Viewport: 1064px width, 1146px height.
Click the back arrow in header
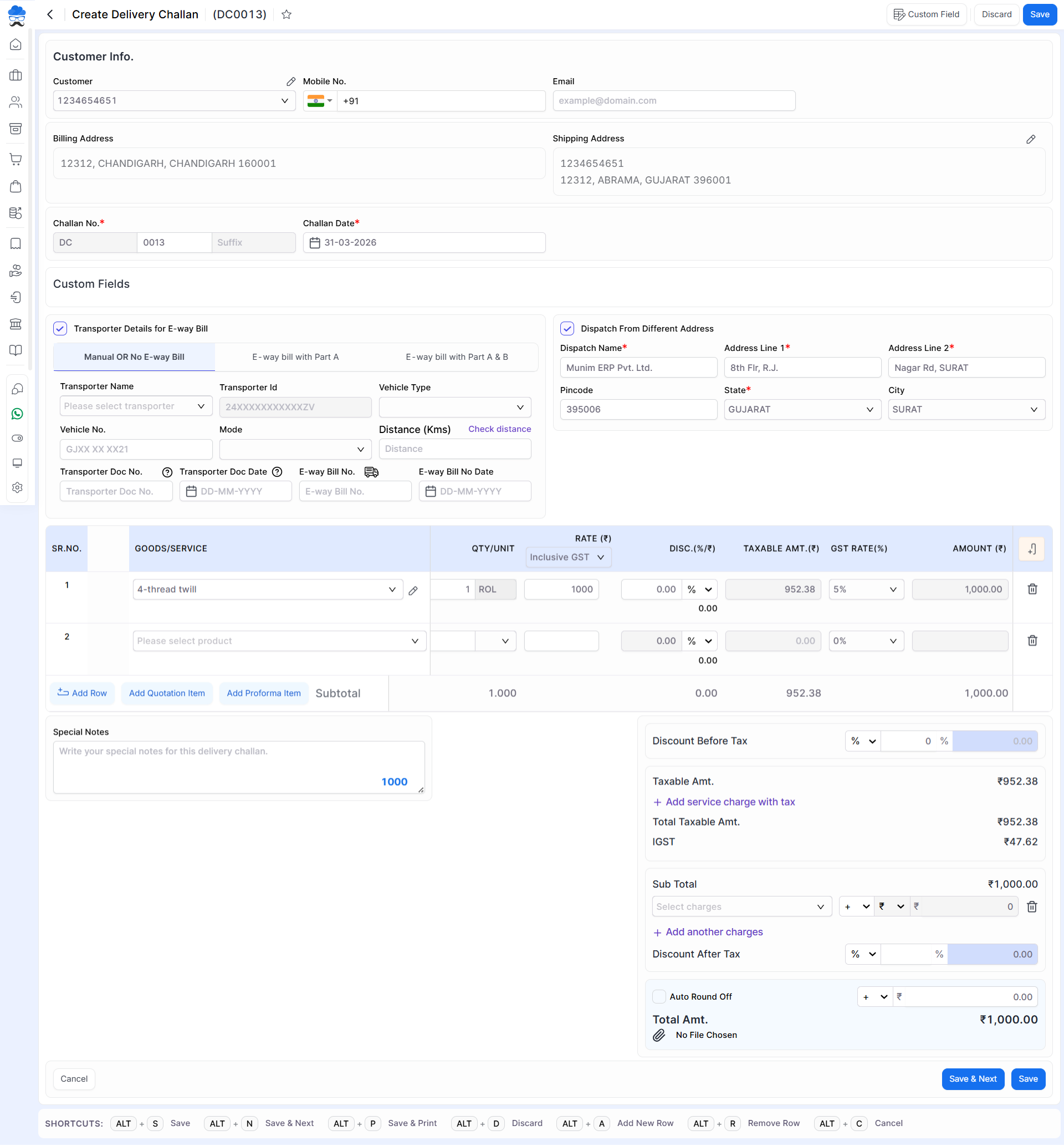click(50, 14)
